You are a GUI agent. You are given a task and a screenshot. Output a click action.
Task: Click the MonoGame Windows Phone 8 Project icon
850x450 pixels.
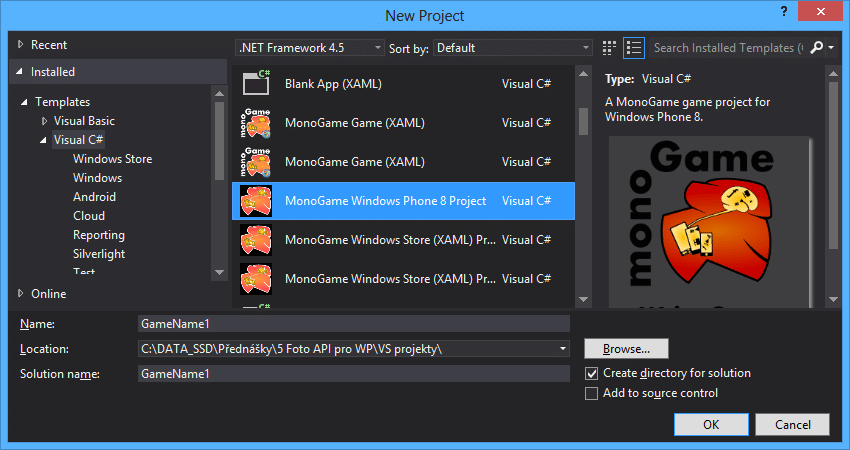256,201
